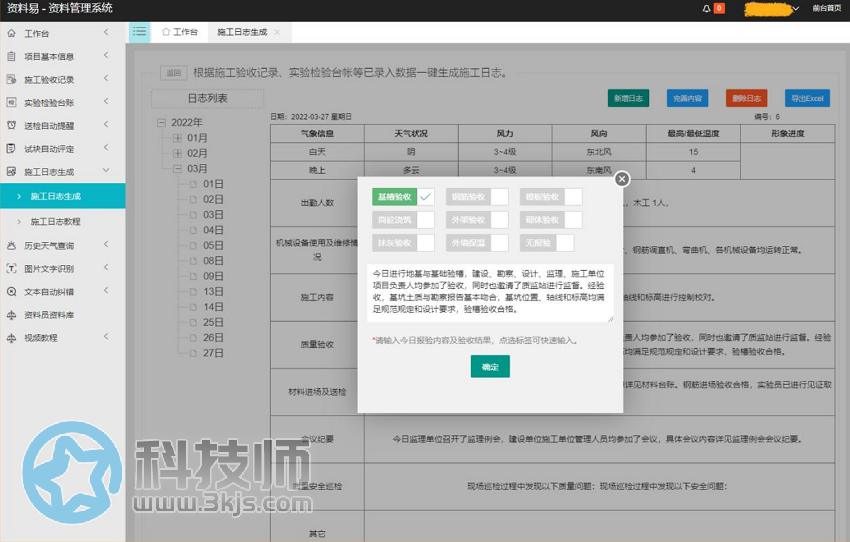Click the 图片文字识别 OCR icon
Image resolution: width=850 pixels, height=542 pixels.
[x=11, y=268]
